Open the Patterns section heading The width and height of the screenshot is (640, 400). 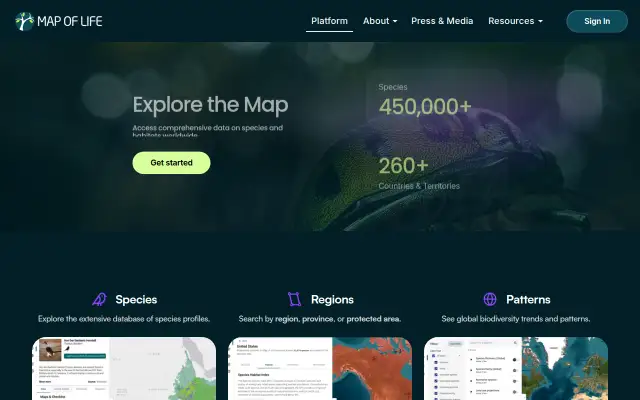pyautogui.click(x=528, y=300)
